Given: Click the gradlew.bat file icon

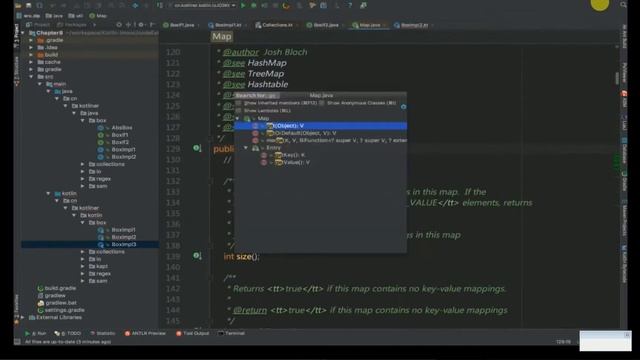Looking at the screenshot, I should pos(40,303).
